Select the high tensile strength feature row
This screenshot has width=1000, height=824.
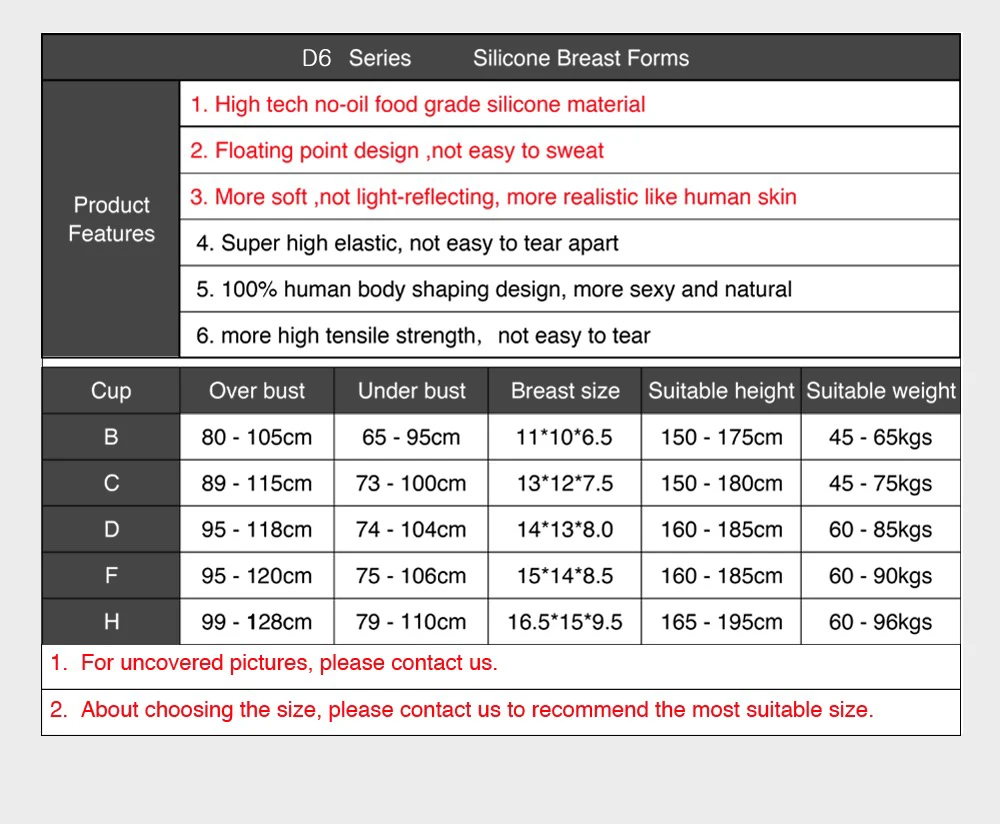570,335
